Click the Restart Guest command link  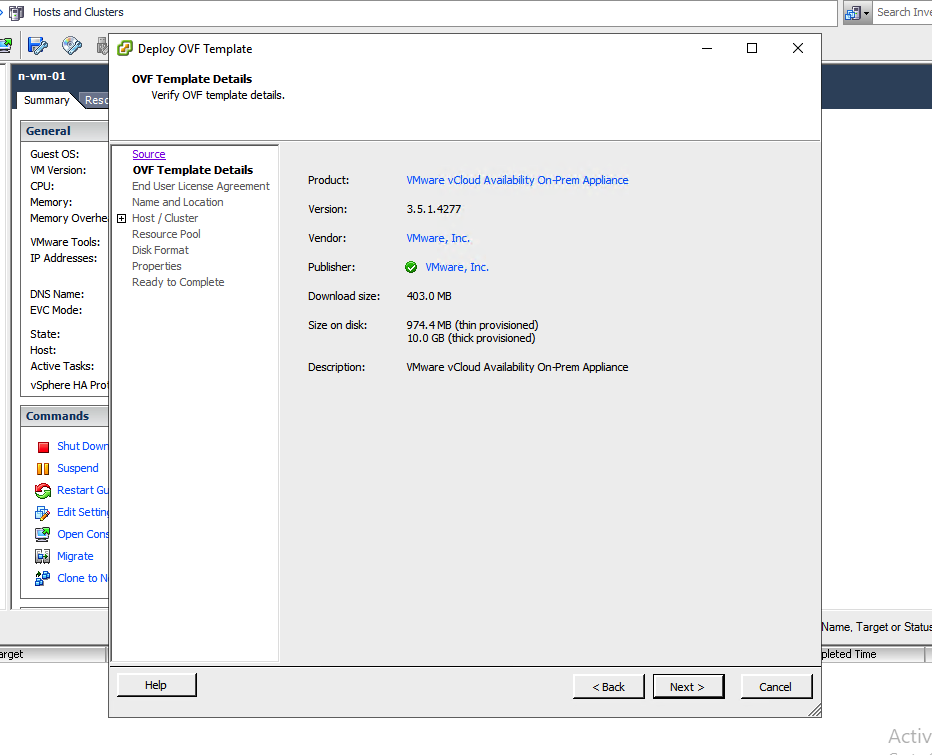83,490
